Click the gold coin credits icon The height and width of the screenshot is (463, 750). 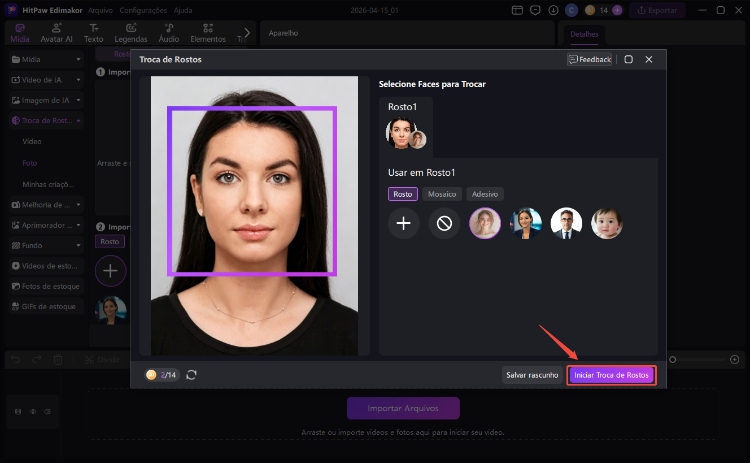click(x=151, y=374)
